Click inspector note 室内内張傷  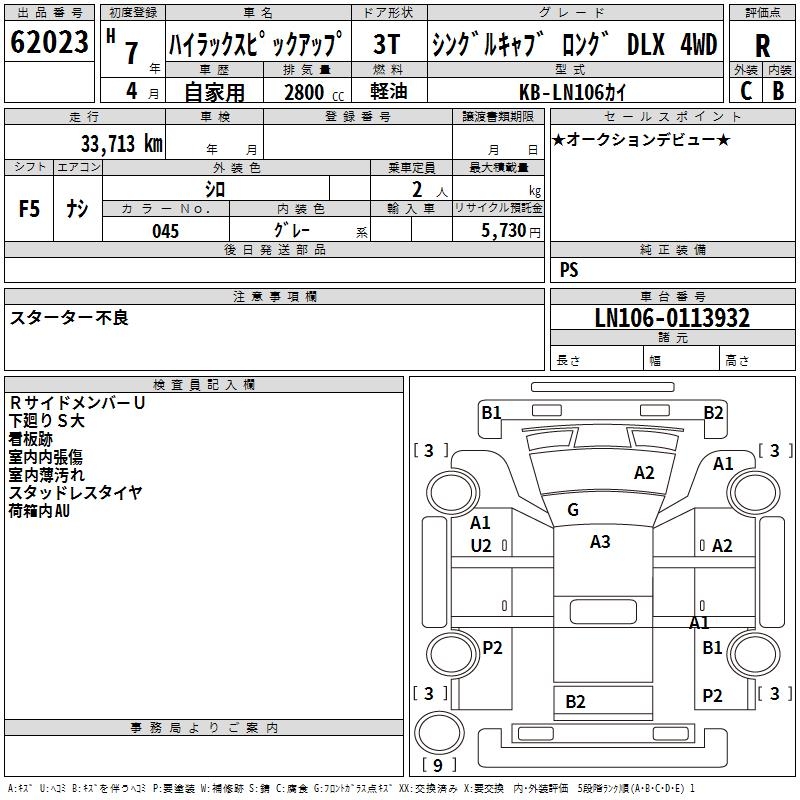pos(46,457)
